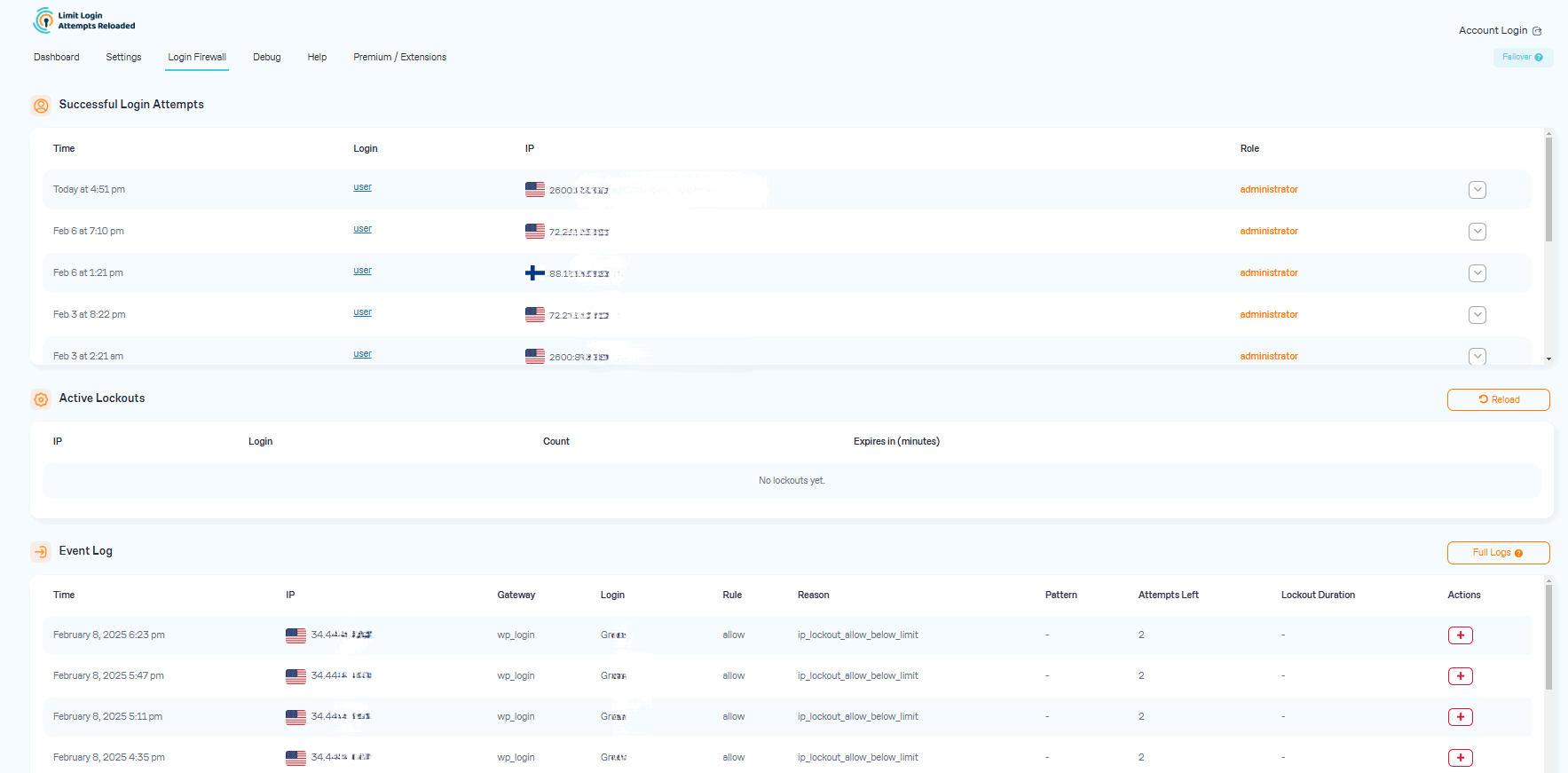Click flag in February 8 5:47 pm event
Screen dimensions: 1568x773
tap(295, 676)
